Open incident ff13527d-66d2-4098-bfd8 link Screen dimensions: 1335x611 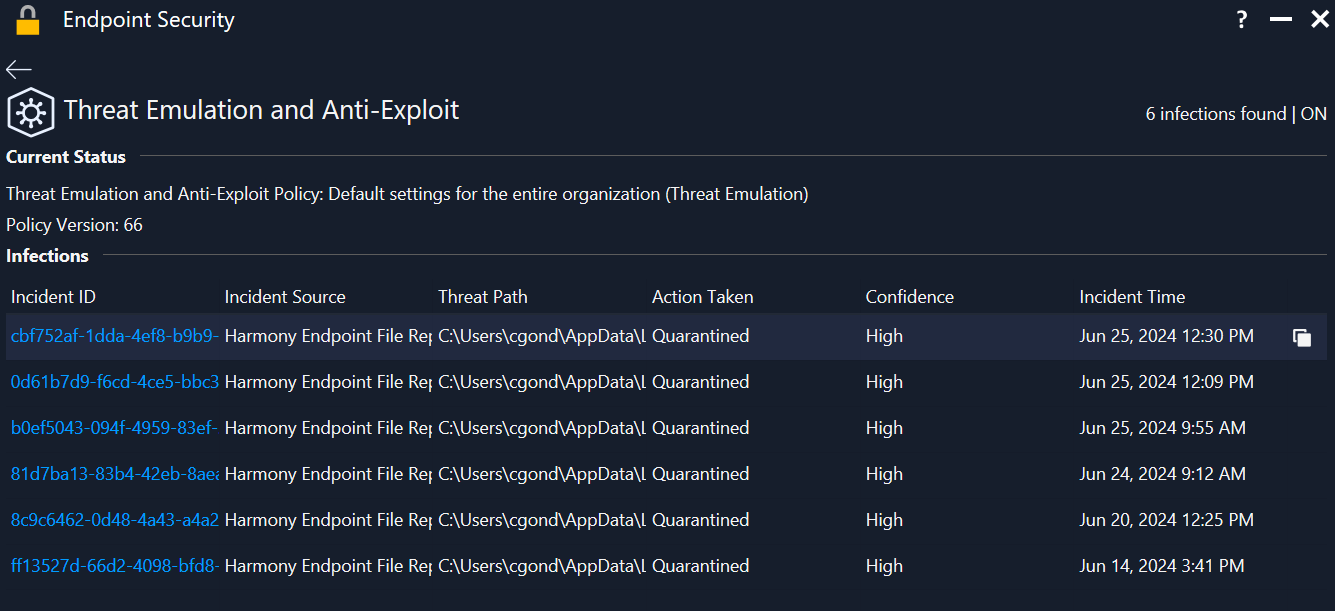[115, 566]
